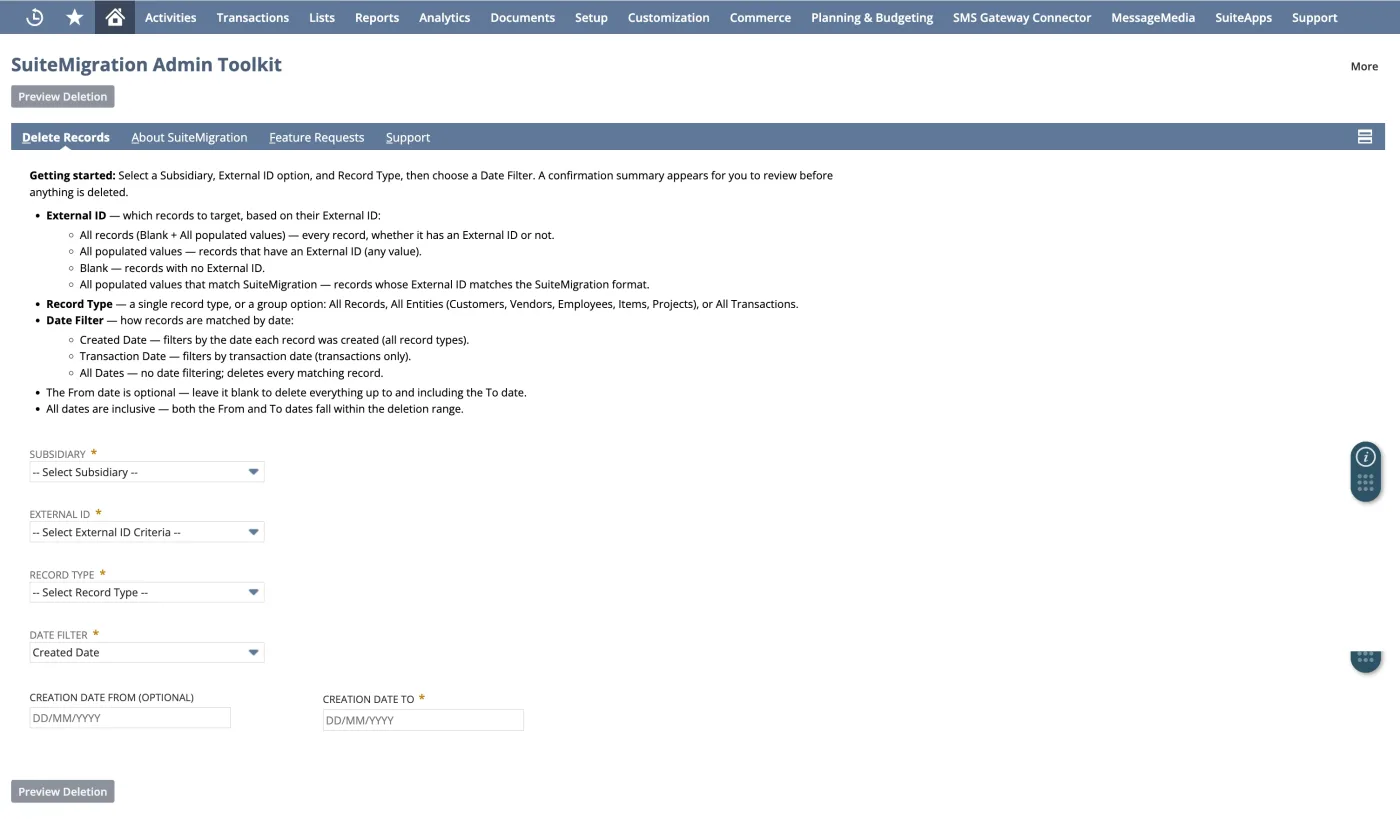Screen dimensions: 1400x819
Task: Open the Setup menu
Action: [591, 17]
